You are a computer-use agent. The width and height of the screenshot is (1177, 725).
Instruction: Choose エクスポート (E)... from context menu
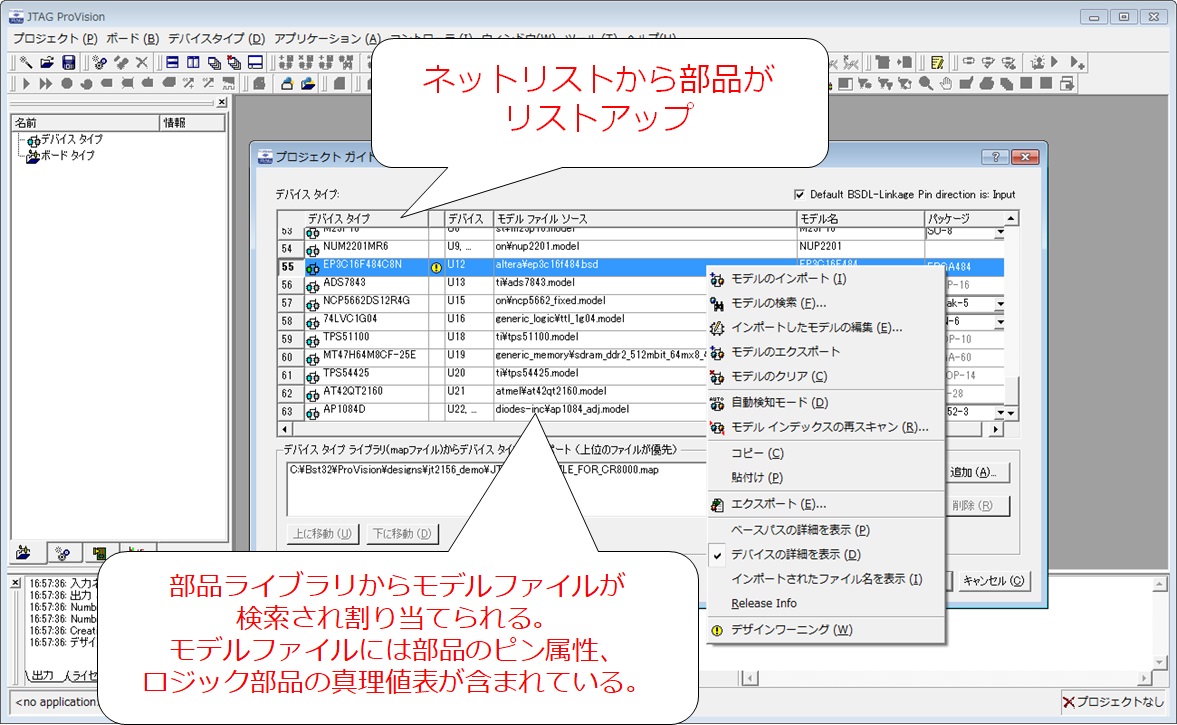click(826, 504)
